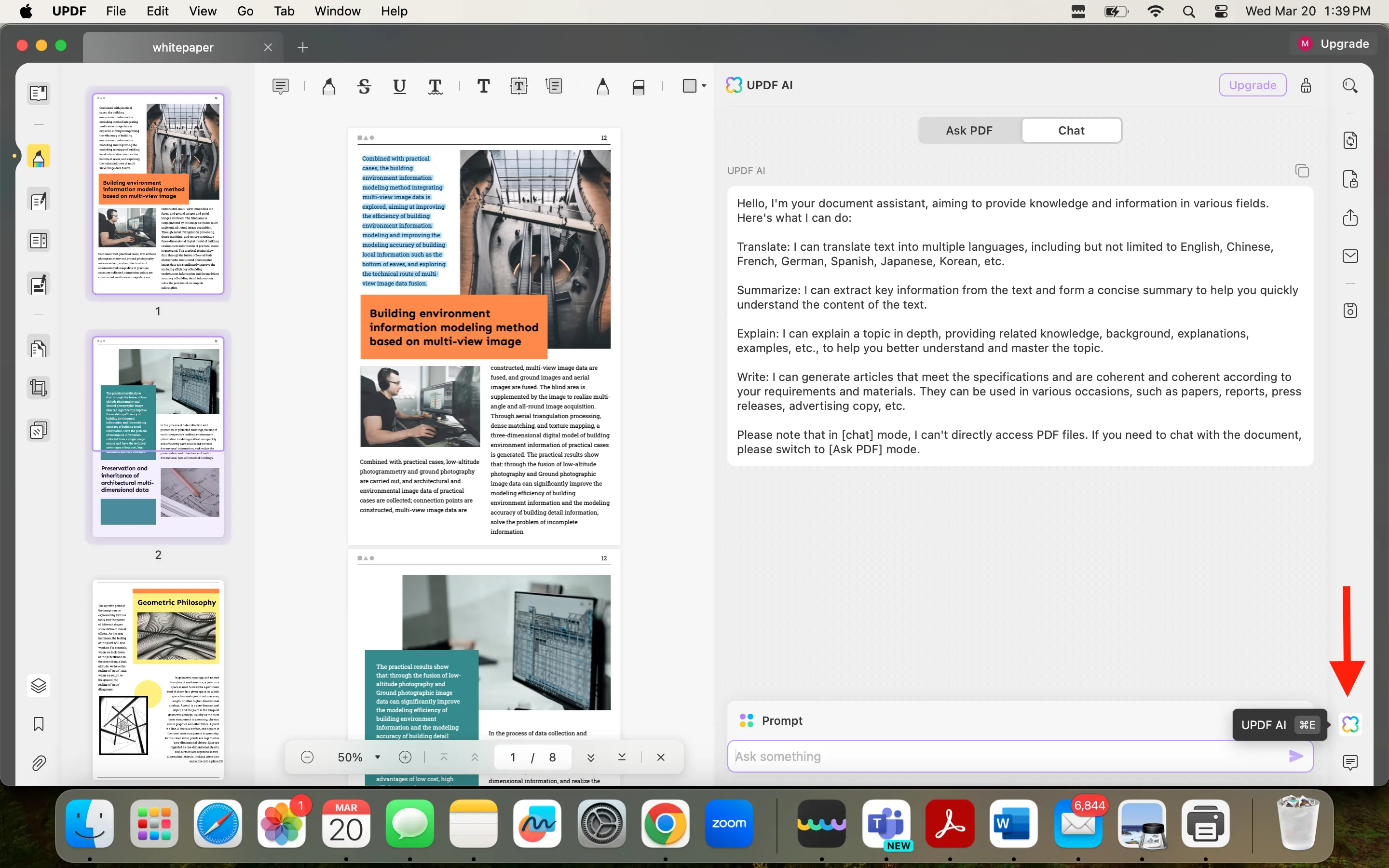
Task: Send the message with arrow button
Action: pyautogui.click(x=1295, y=756)
